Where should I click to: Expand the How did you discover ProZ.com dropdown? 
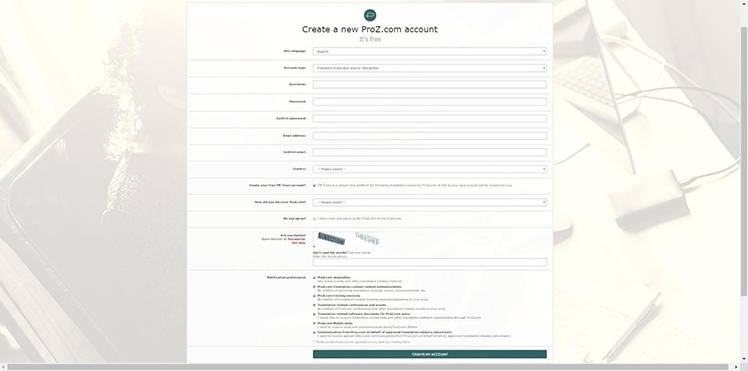pyautogui.click(x=429, y=202)
